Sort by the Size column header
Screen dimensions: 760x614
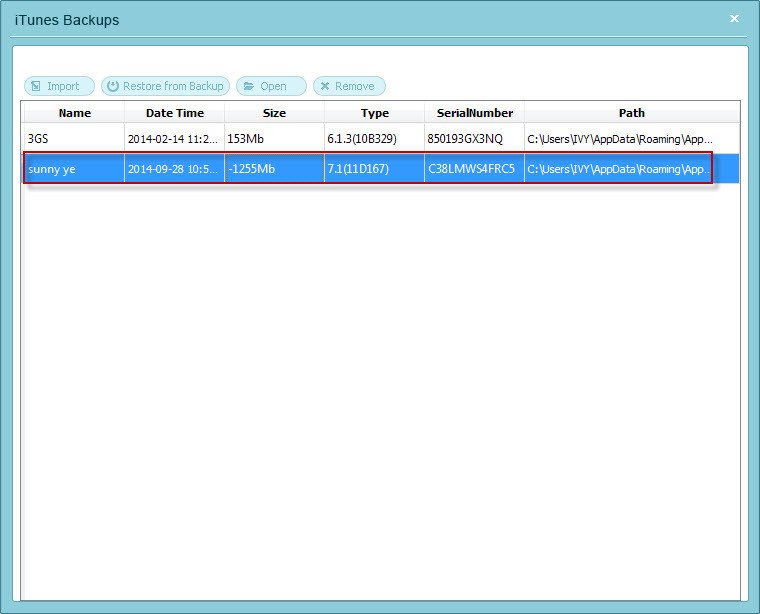(x=274, y=113)
